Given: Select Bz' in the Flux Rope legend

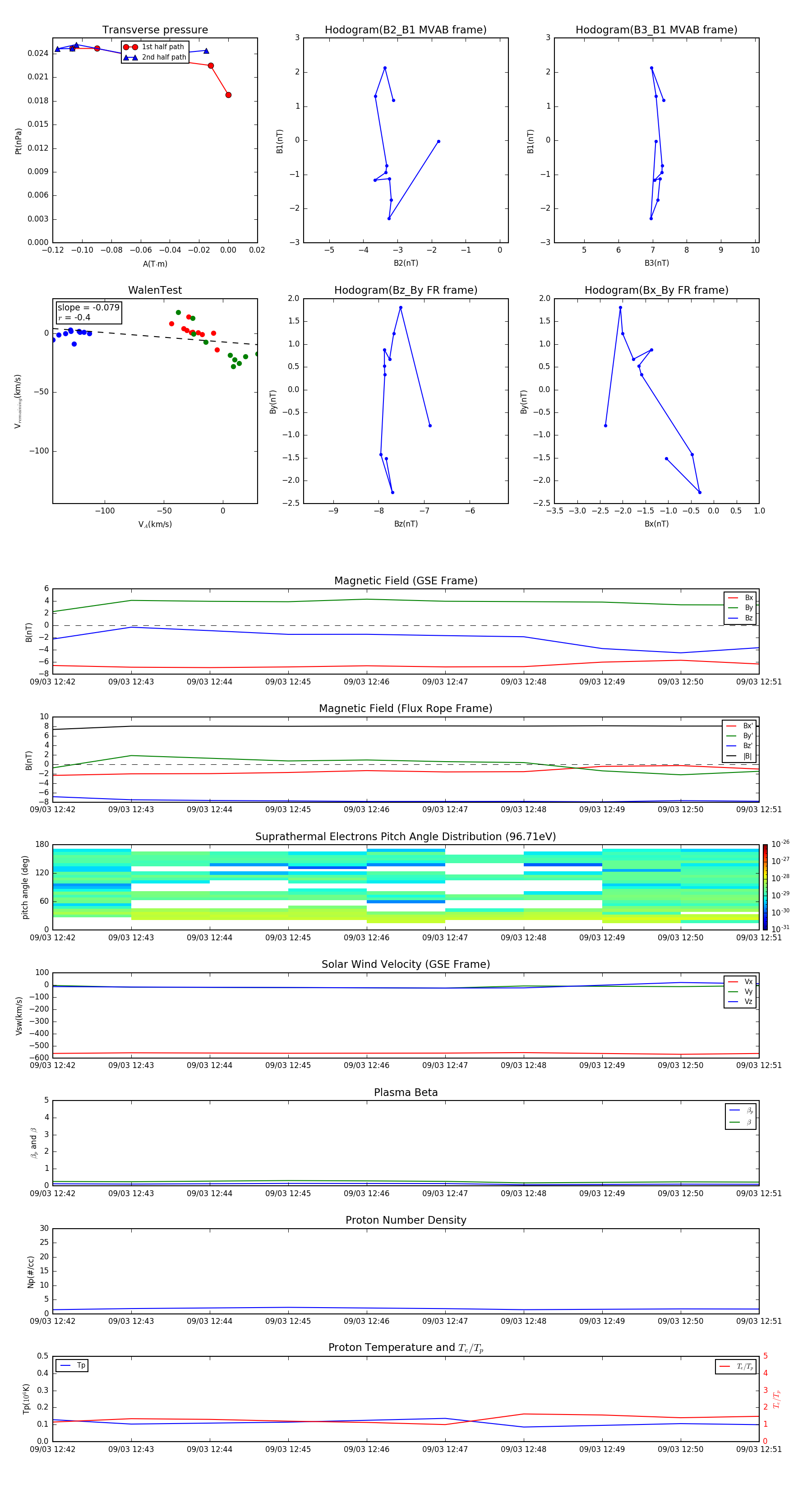Looking at the screenshot, I should pyautogui.click(x=739, y=746).
